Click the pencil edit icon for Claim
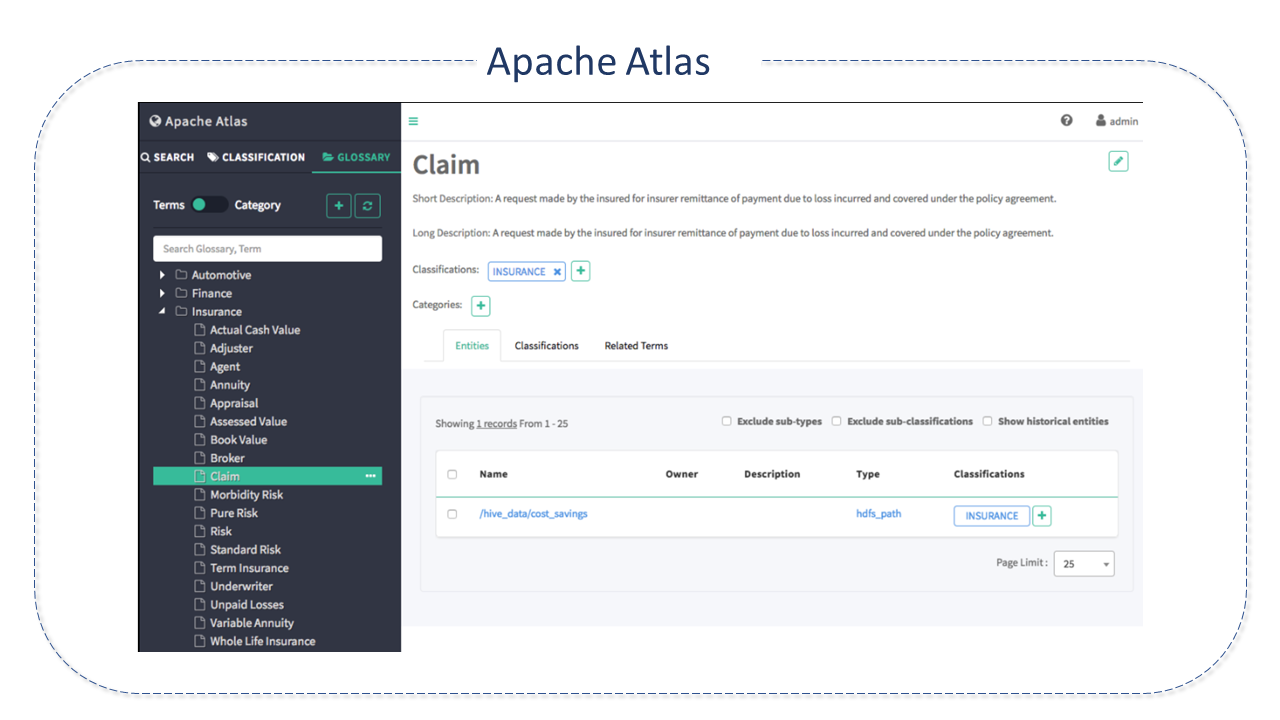 pyautogui.click(x=1118, y=161)
